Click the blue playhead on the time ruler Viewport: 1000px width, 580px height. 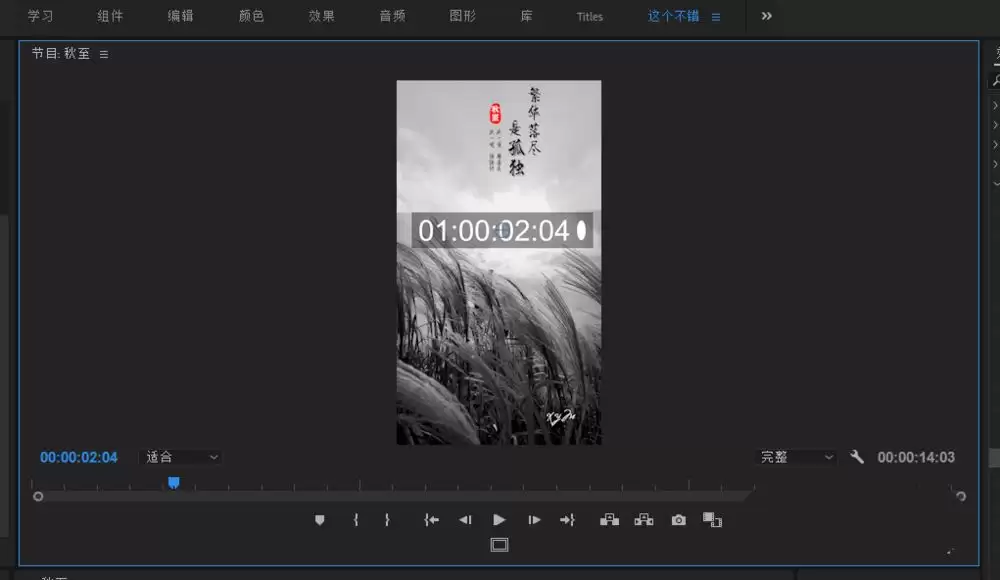pos(173,482)
